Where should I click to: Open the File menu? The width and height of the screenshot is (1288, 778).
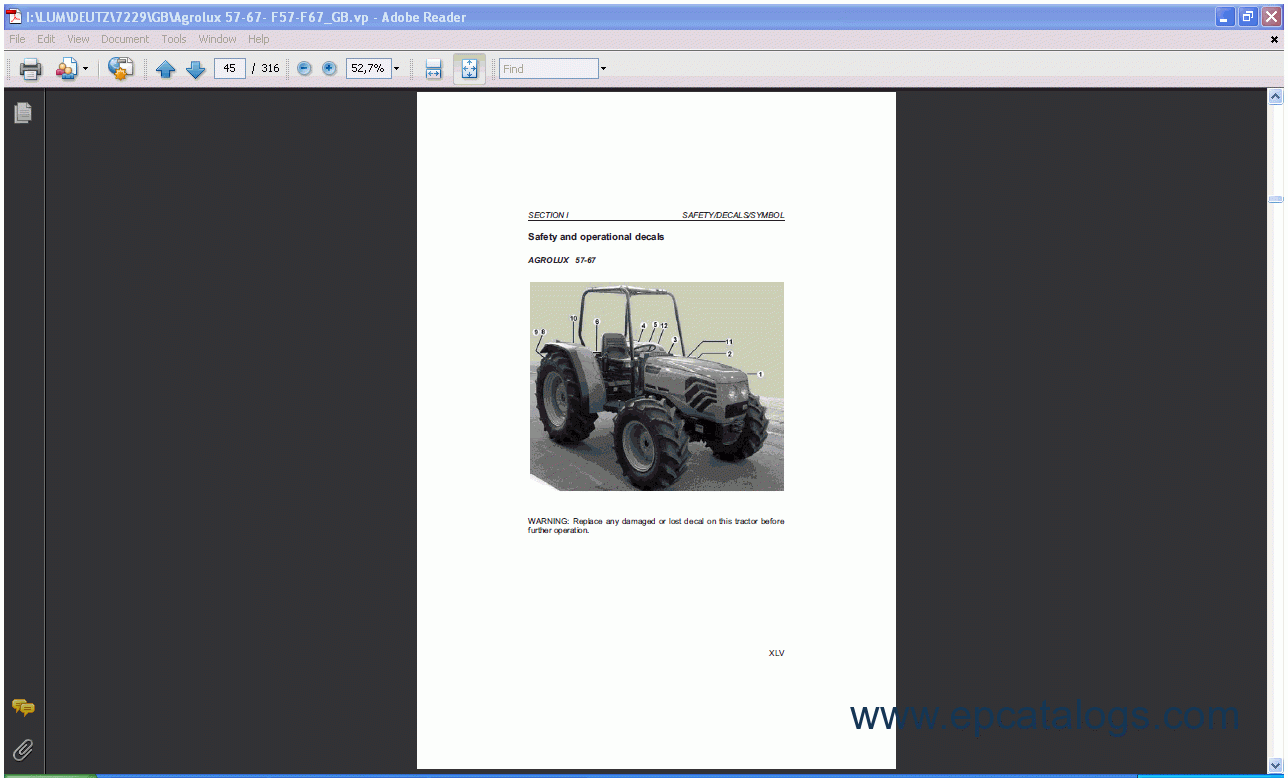(17, 39)
